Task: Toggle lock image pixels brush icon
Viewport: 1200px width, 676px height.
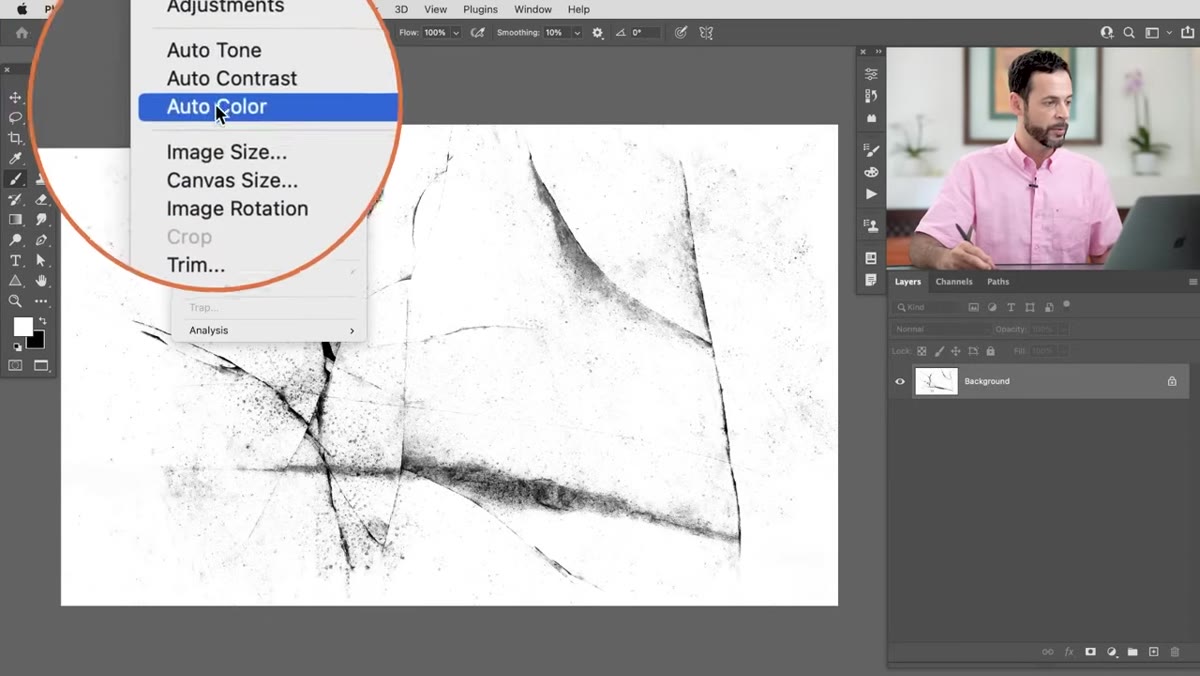Action: pos(939,351)
